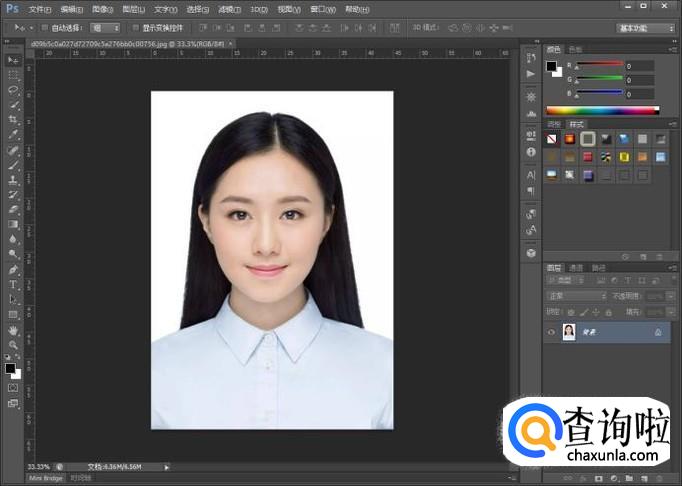Click the color spectrum ramp bar
The width and height of the screenshot is (682, 486).
602,110
